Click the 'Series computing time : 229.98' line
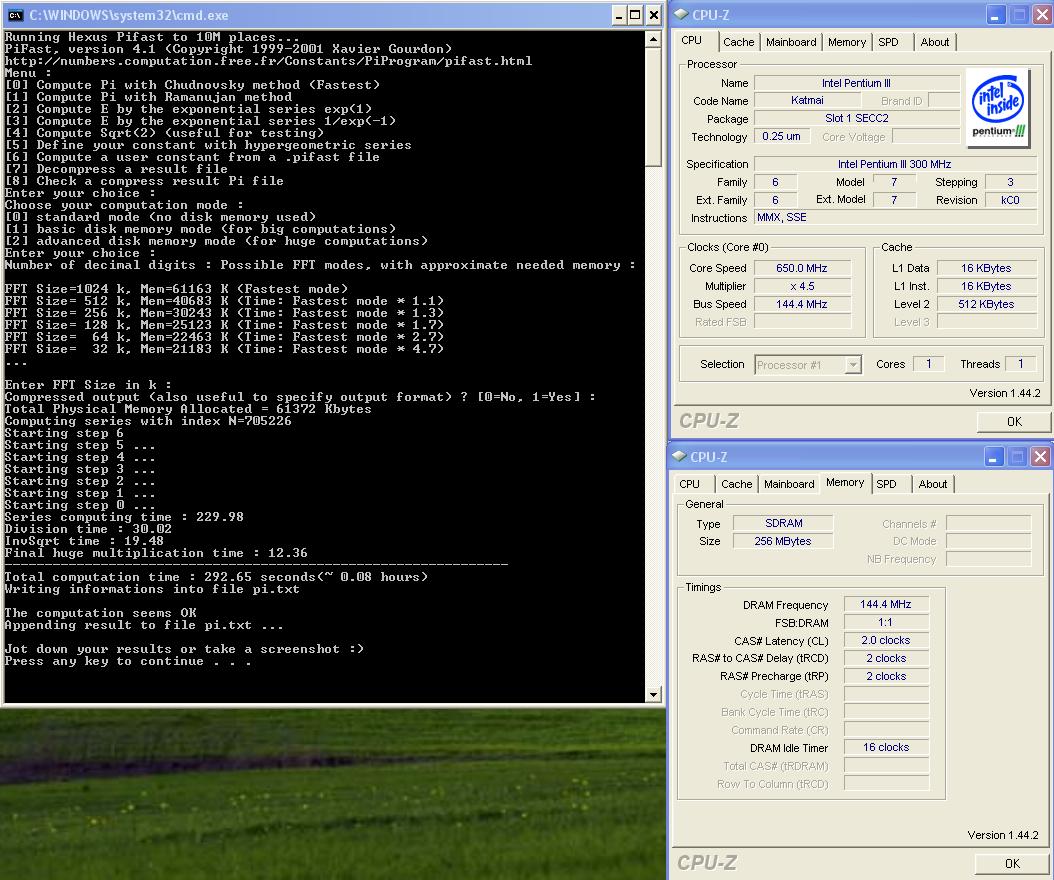 coord(124,517)
